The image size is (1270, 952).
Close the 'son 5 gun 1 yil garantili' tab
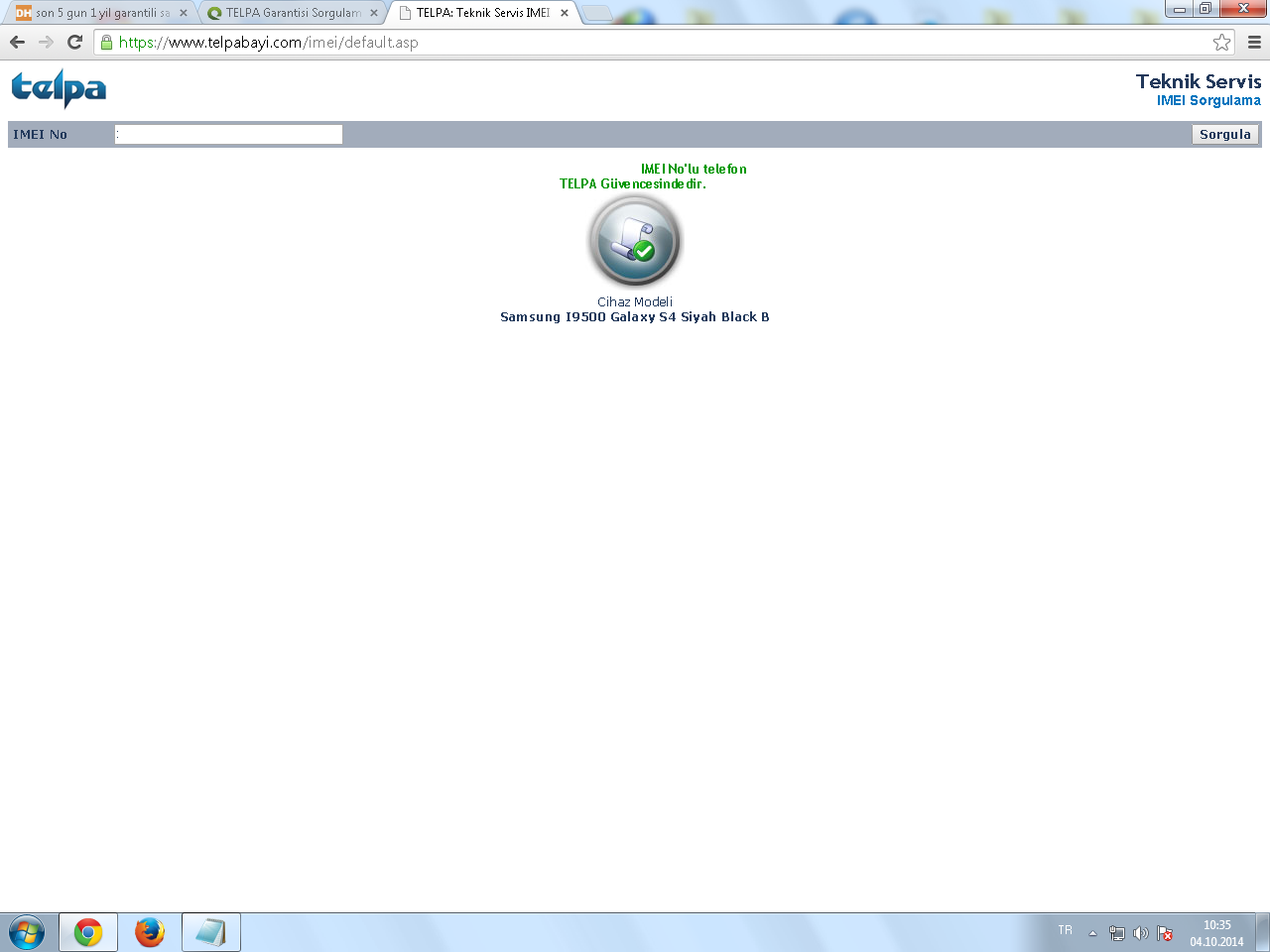(x=184, y=13)
